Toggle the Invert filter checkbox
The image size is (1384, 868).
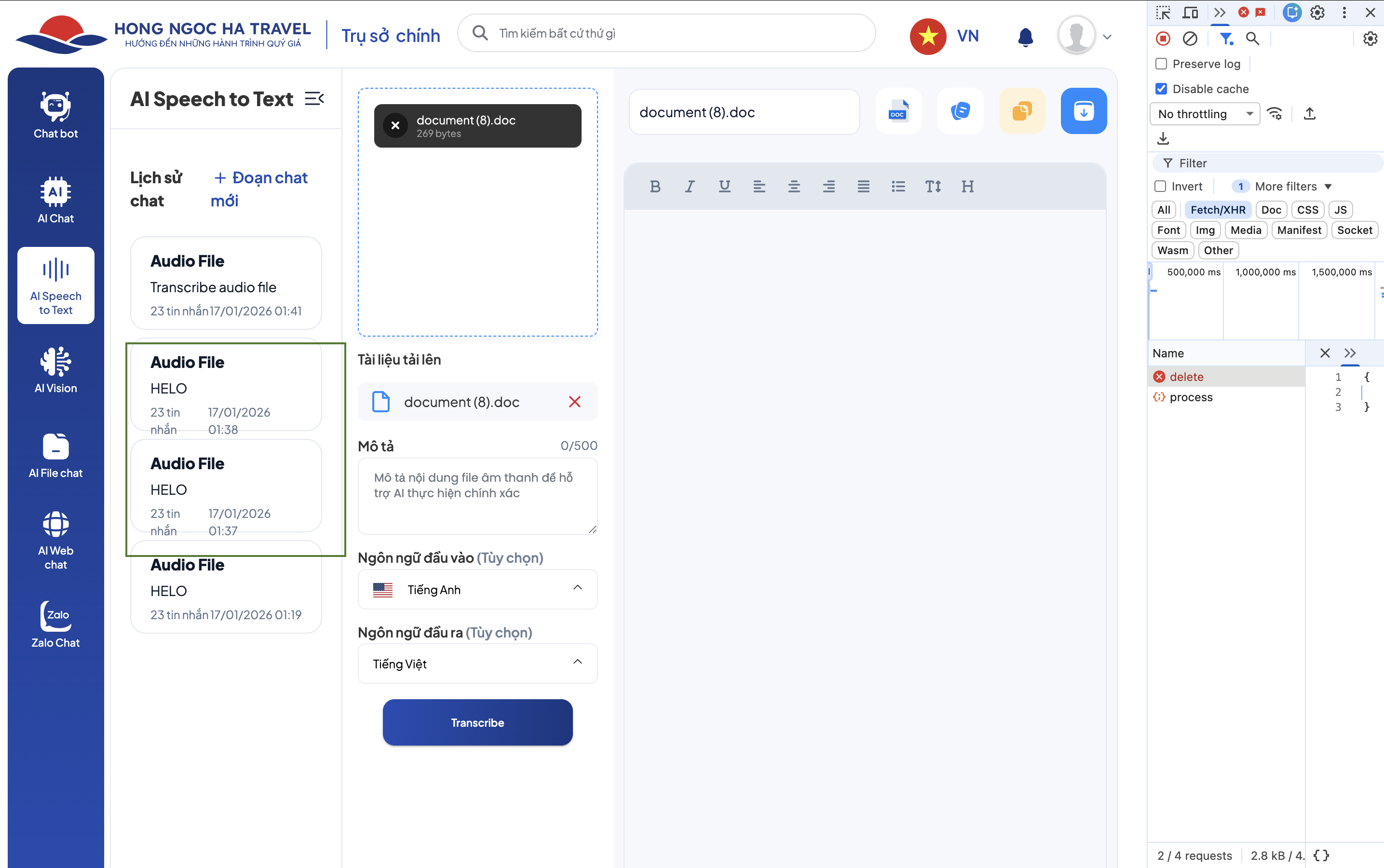coord(1160,187)
